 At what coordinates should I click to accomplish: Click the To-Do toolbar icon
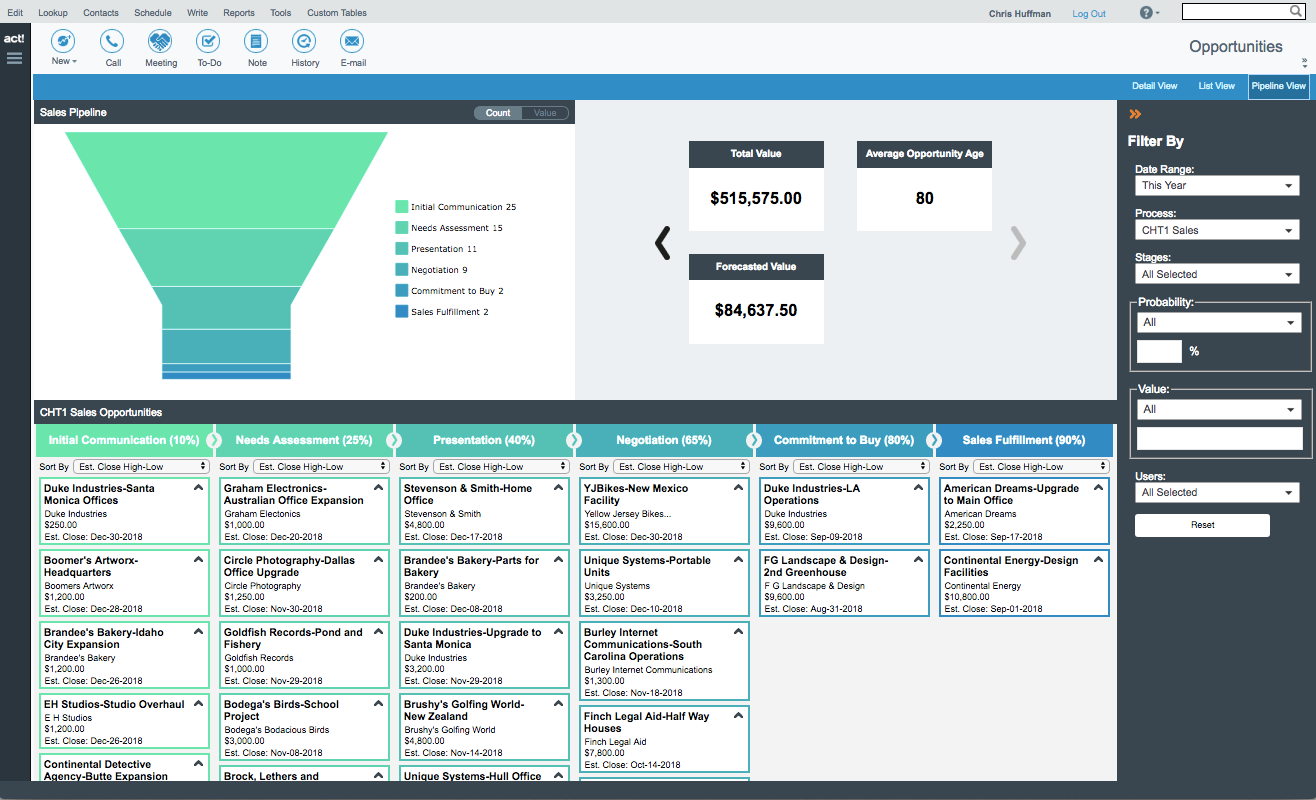click(209, 41)
